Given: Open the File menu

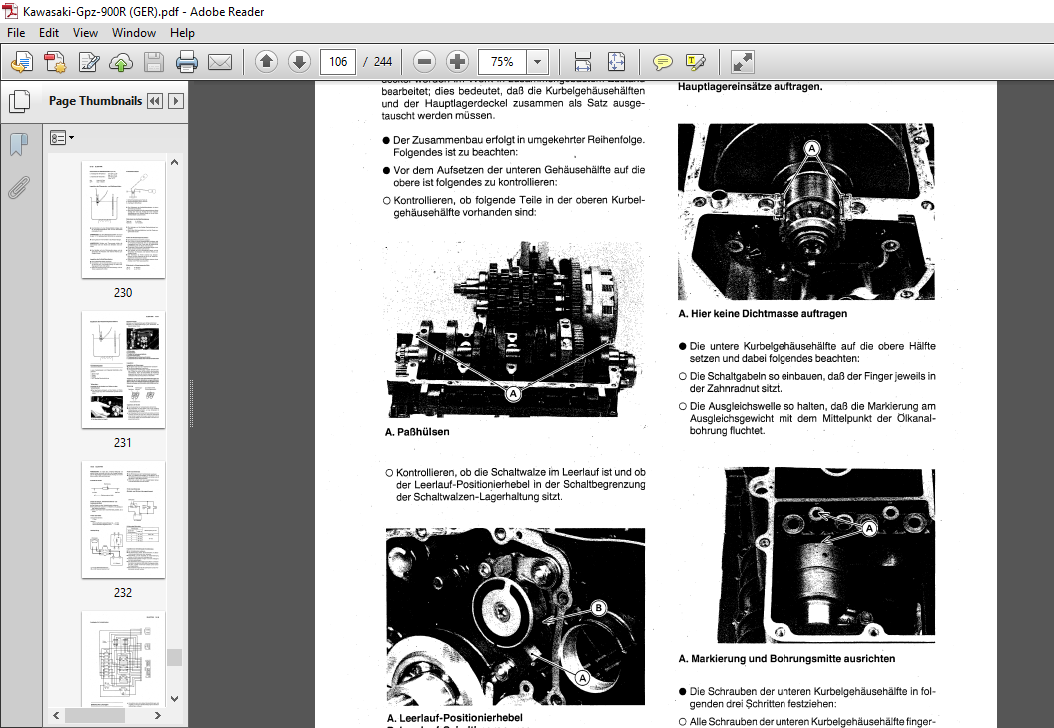Looking at the screenshot, I should pos(16,33).
